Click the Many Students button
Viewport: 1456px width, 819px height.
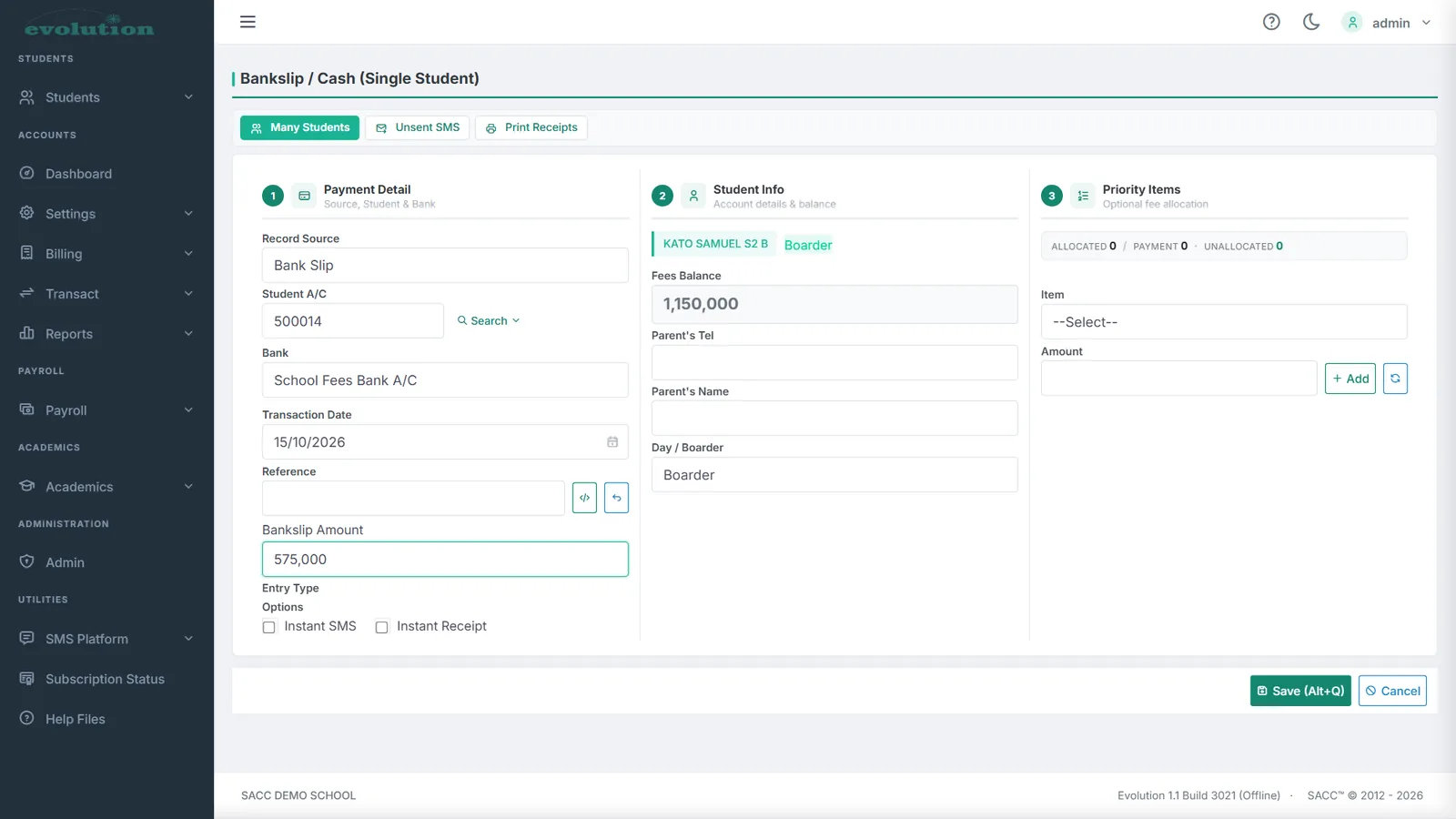299,127
